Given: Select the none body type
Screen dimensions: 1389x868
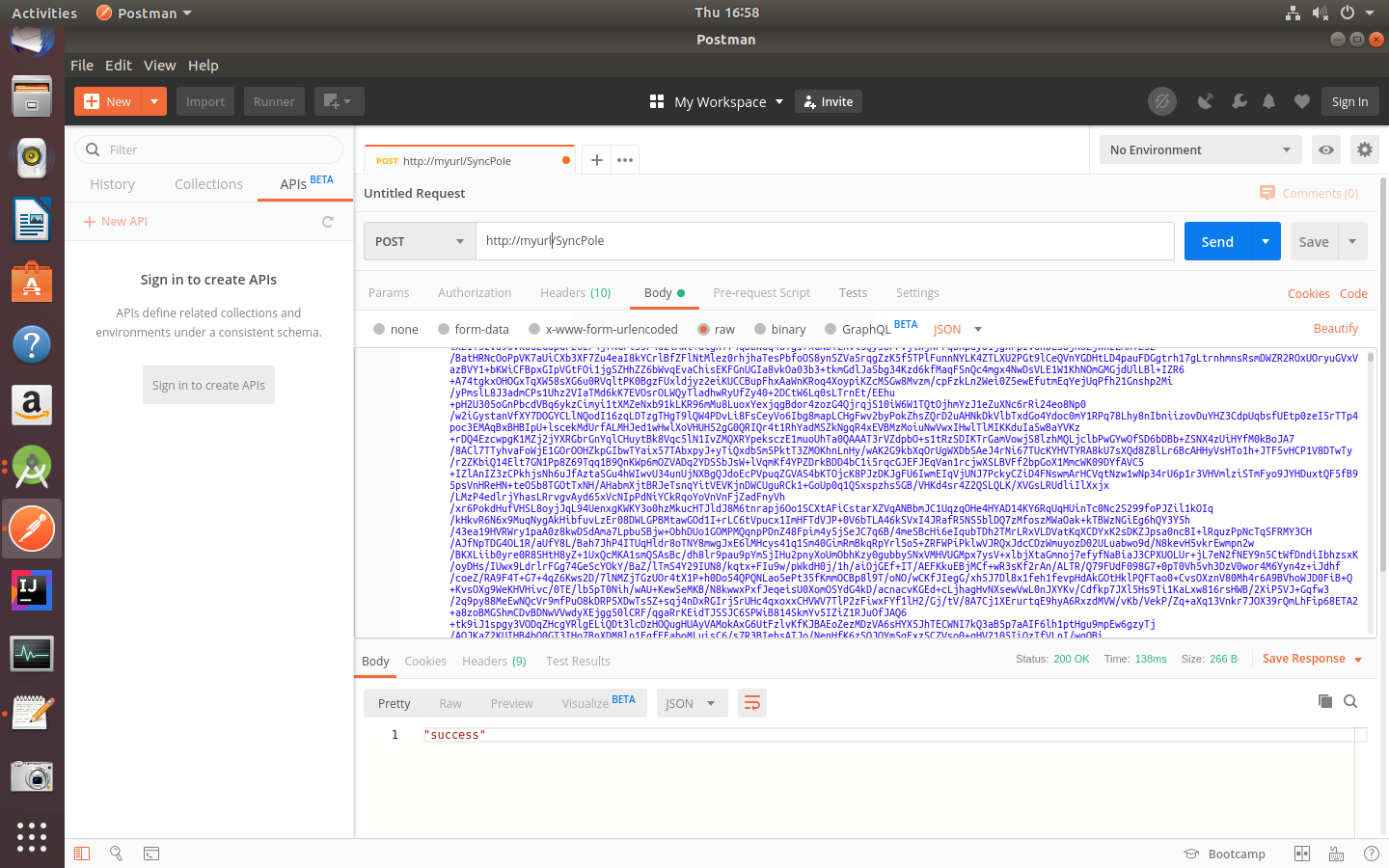Looking at the screenshot, I should point(395,329).
